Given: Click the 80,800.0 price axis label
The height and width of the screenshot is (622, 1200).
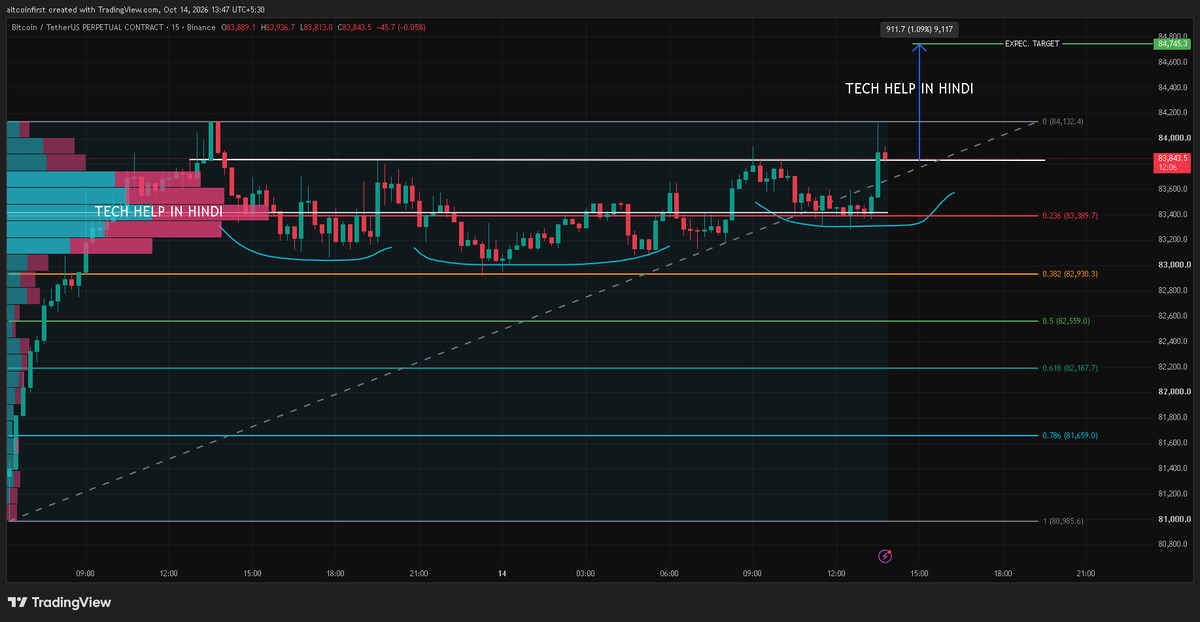Looking at the screenshot, I should (1173, 545).
